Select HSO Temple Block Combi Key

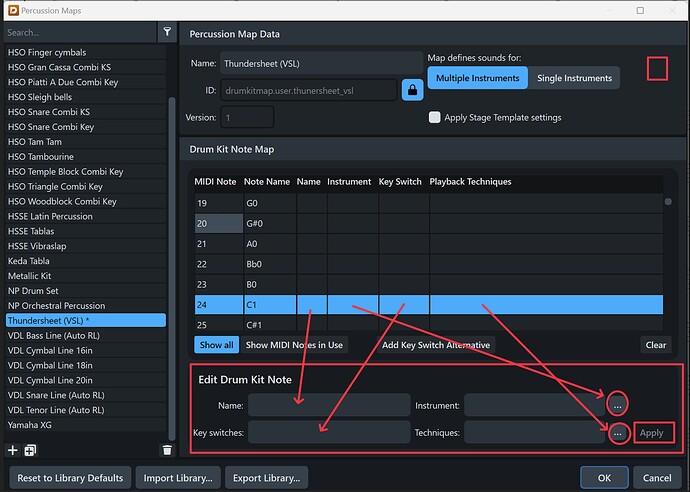(x=86, y=172)
